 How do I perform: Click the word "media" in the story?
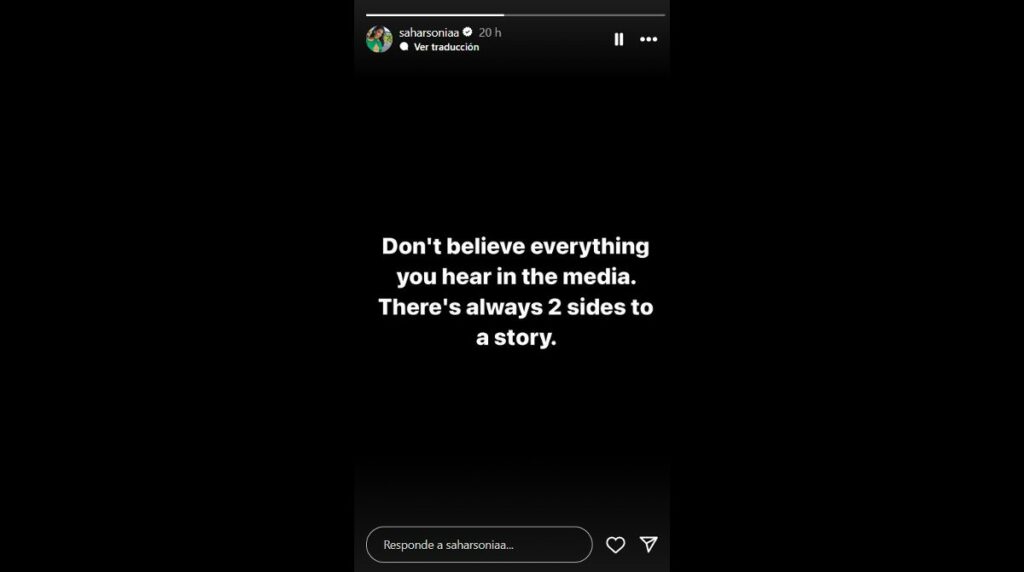tap(597, 276)
